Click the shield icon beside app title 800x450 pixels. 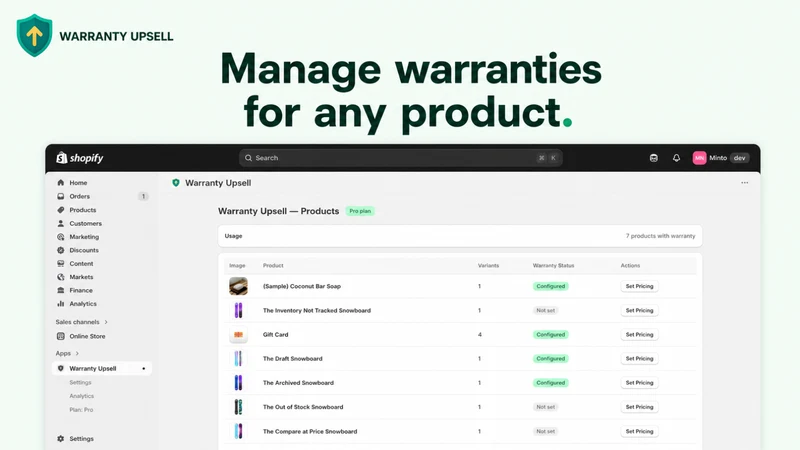coord(176,183)
